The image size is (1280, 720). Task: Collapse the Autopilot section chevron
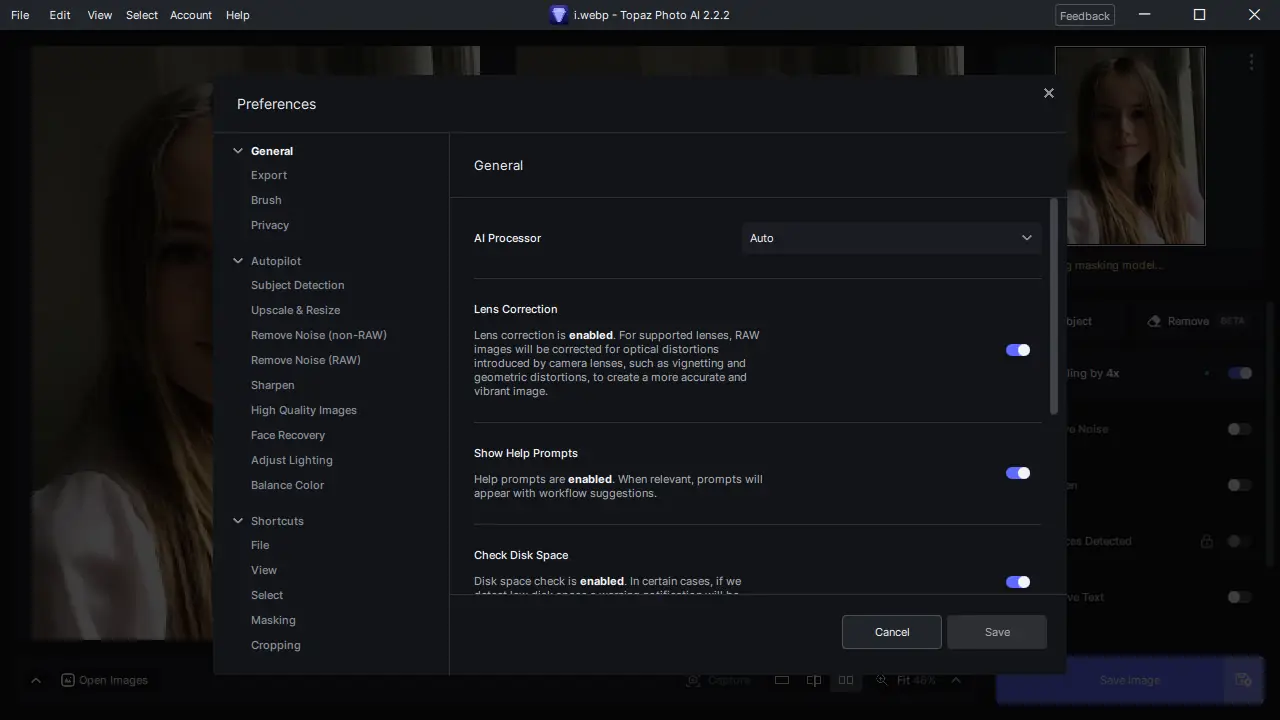pyautogui.click(x=238, y=261)
